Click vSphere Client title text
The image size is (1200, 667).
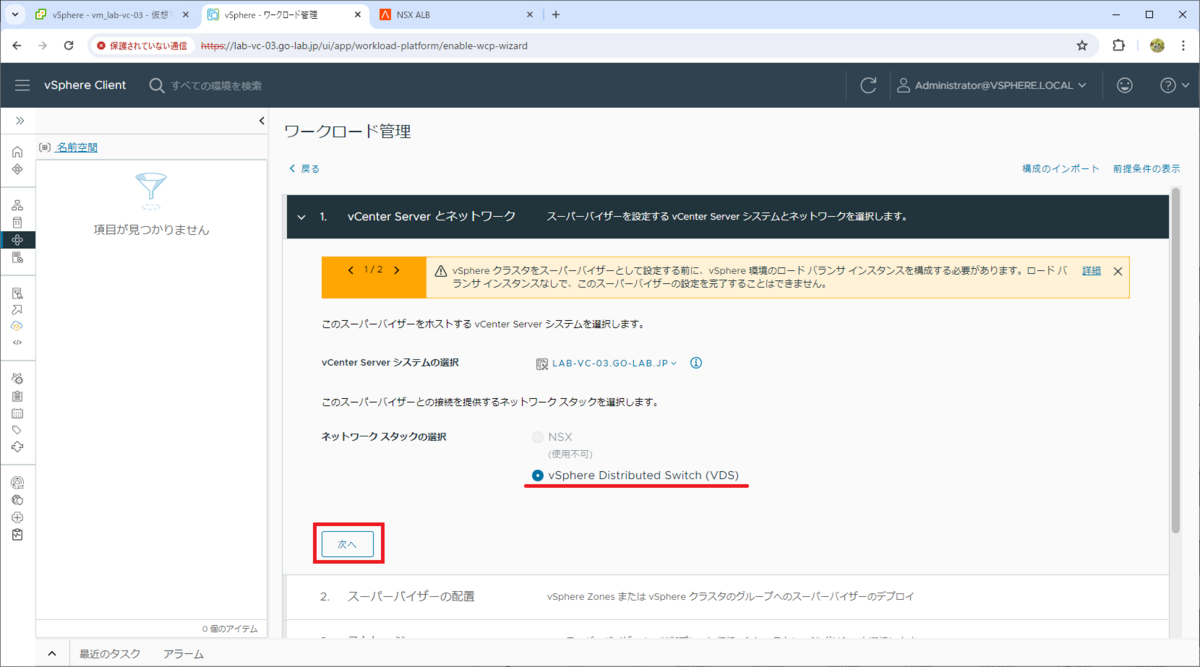click(85, 86)
